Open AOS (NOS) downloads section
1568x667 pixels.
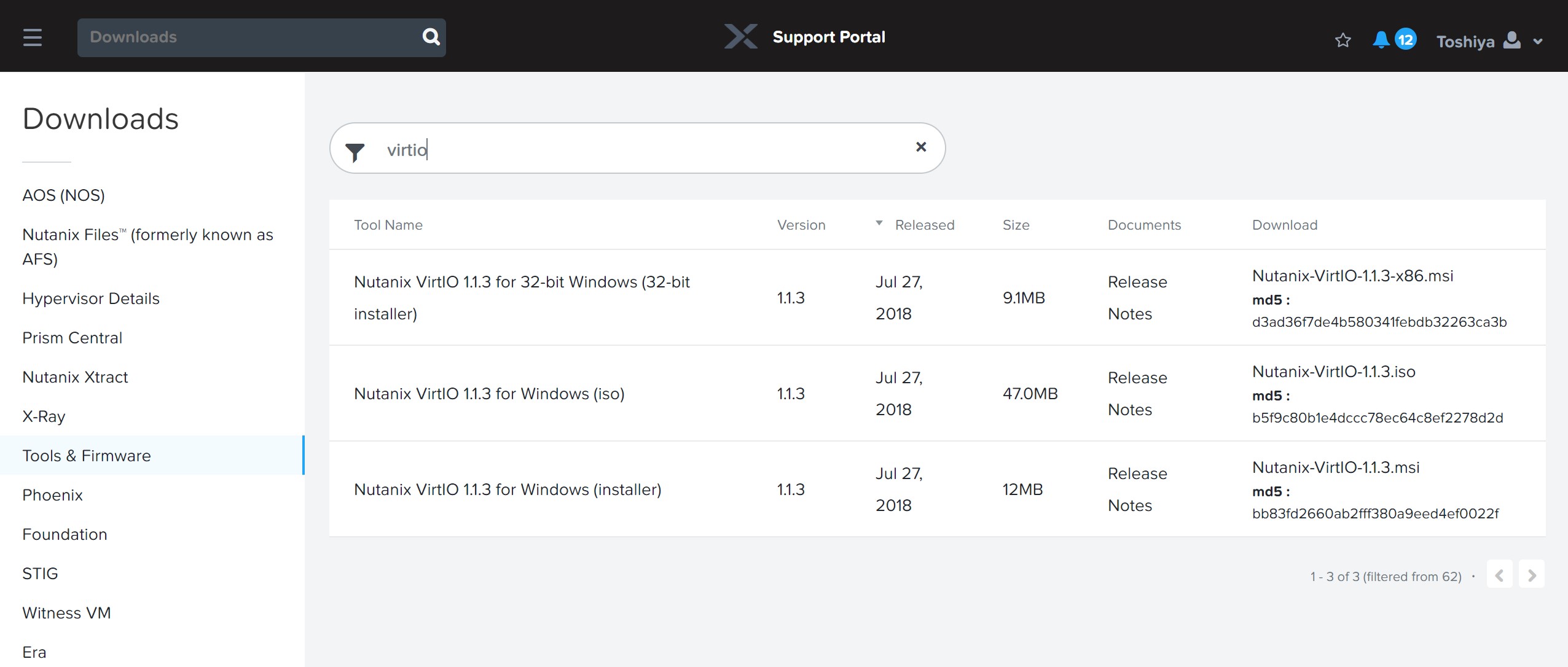coord(64,195)
